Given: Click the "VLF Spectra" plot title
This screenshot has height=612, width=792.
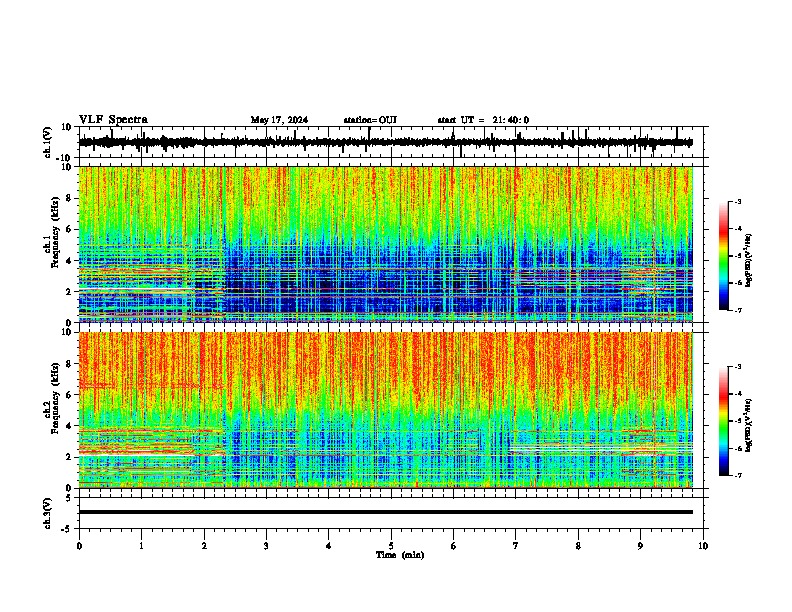Looking at the screenshot, I should tap(113, 120).
